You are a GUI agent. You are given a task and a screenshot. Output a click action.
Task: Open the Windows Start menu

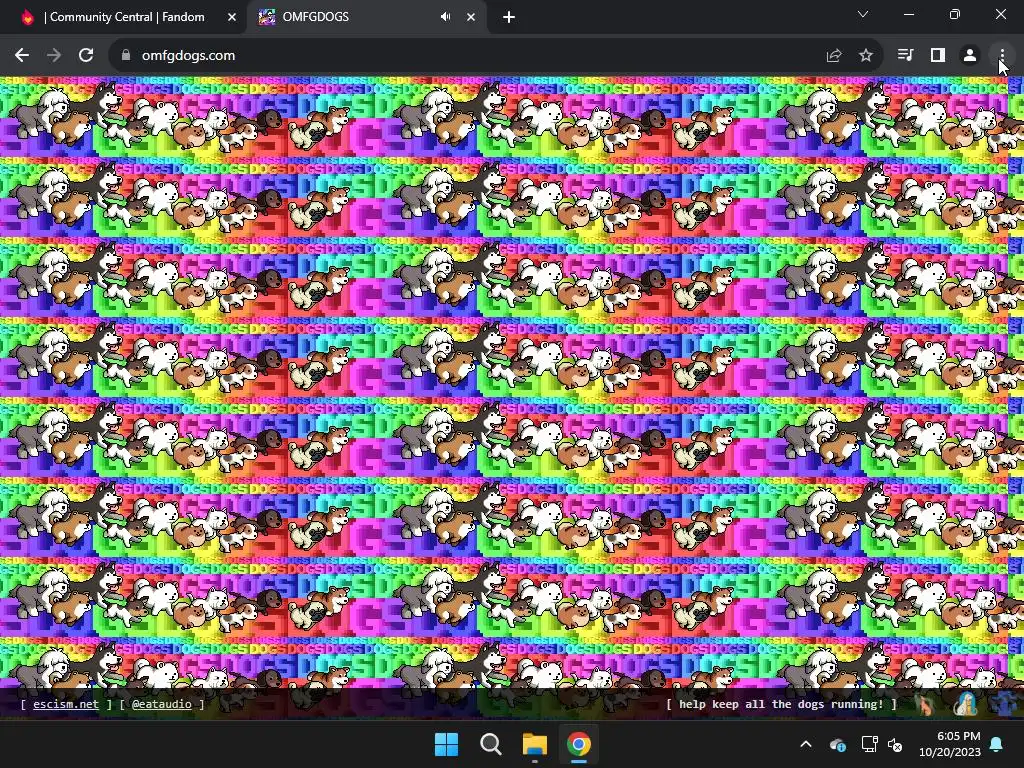coord(447,744)
